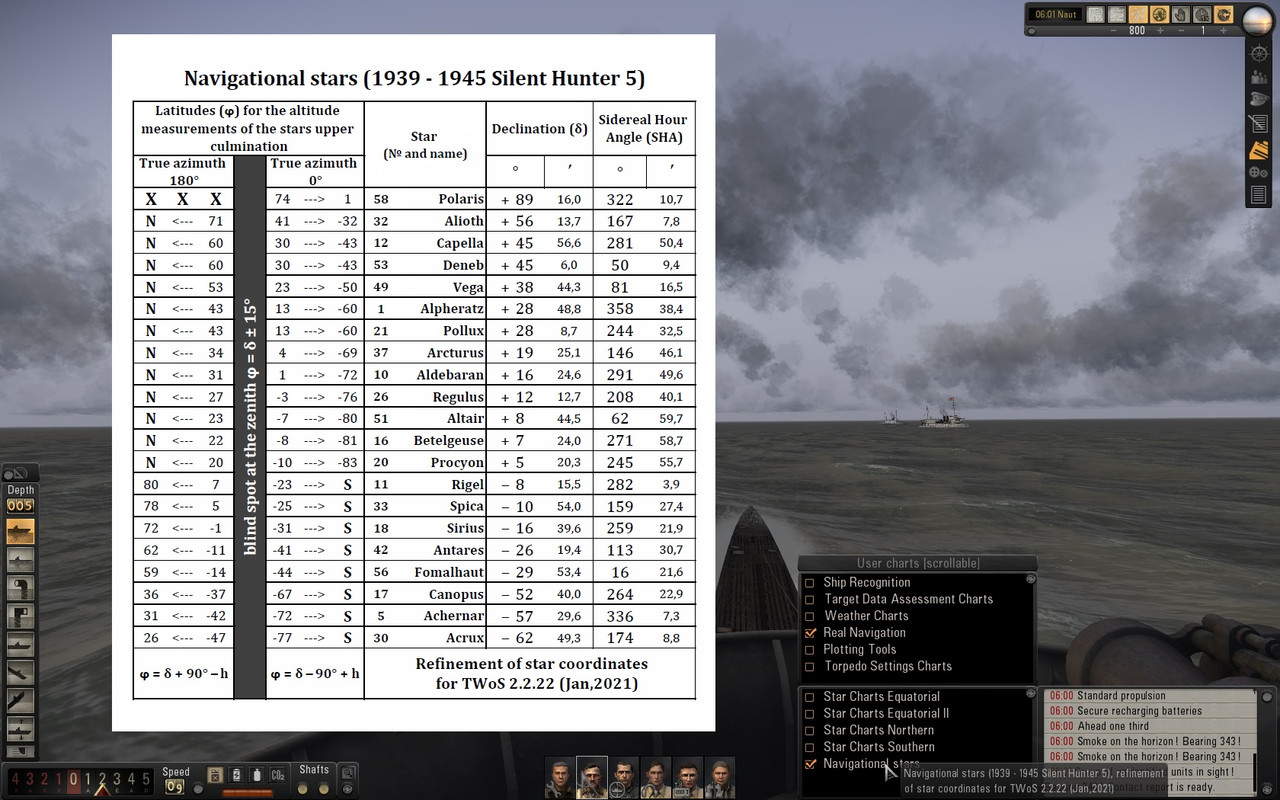1280x800 pixels.
Task: Enable Ship Recognition charts checkbox
Action: (x=810, y=582)
